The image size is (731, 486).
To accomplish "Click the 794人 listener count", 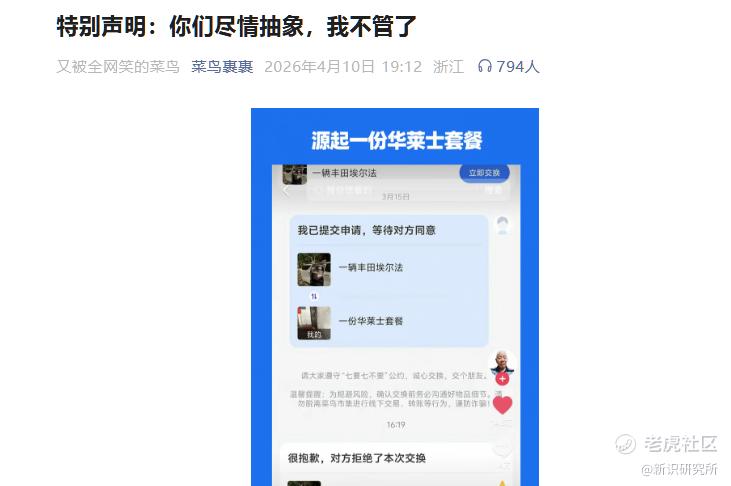I will (517, 67).
